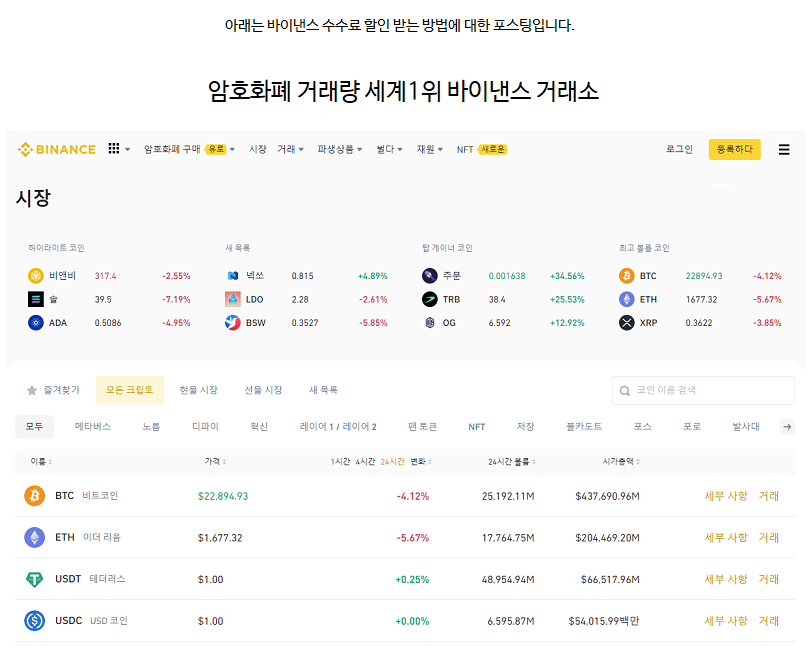Screen dimensions: 807x650
Task: Select the 1시간 change interval
Action: click(340, 462)
